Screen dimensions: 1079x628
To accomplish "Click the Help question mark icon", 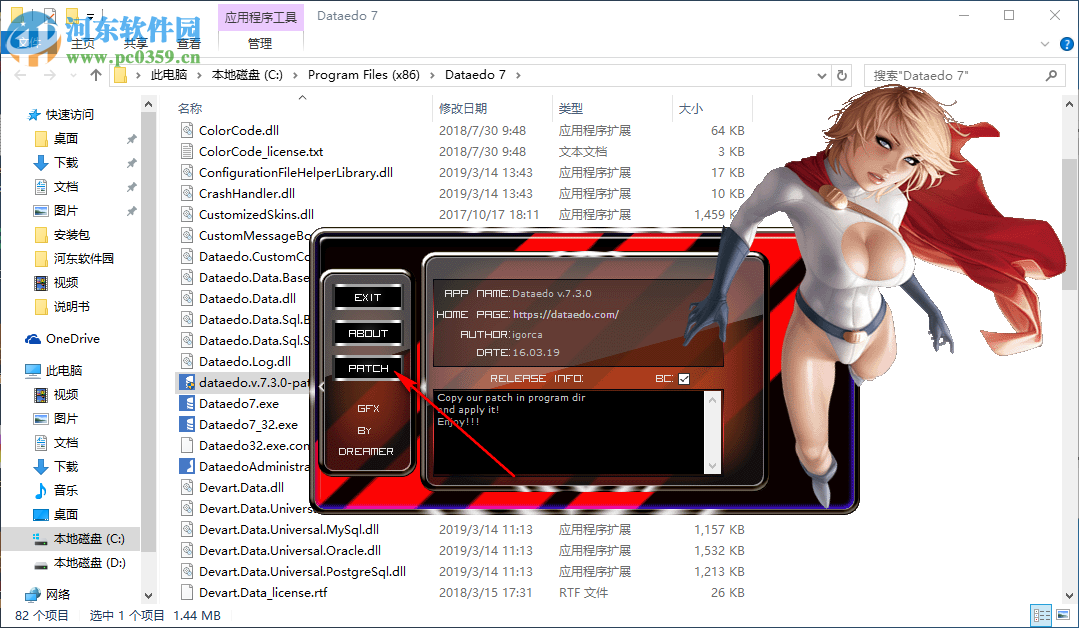I will pos(1066,44).
